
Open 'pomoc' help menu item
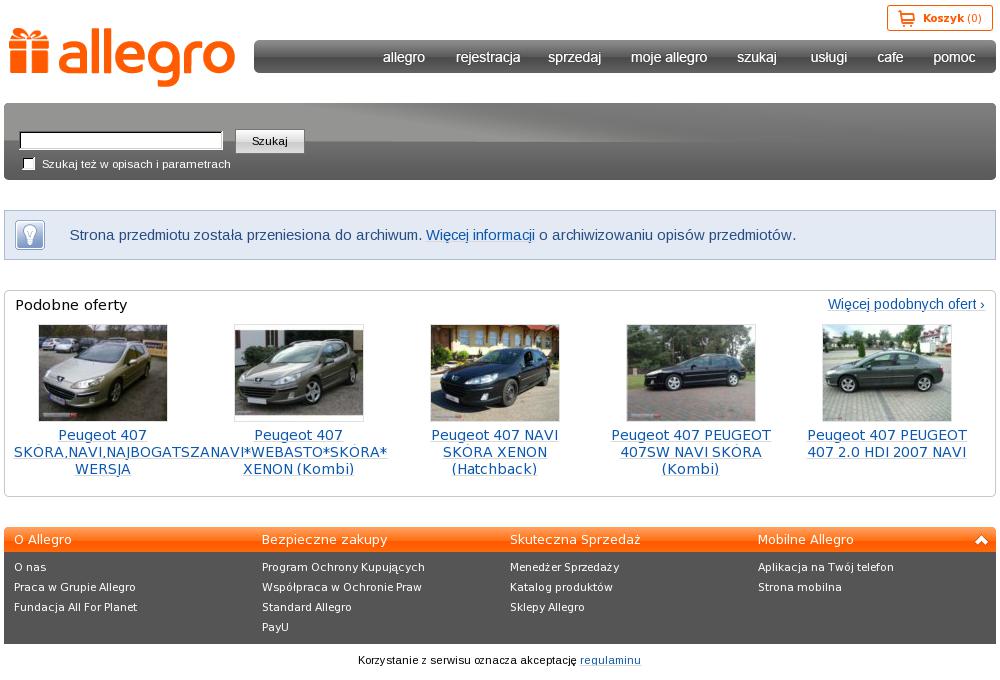[954, 57]
